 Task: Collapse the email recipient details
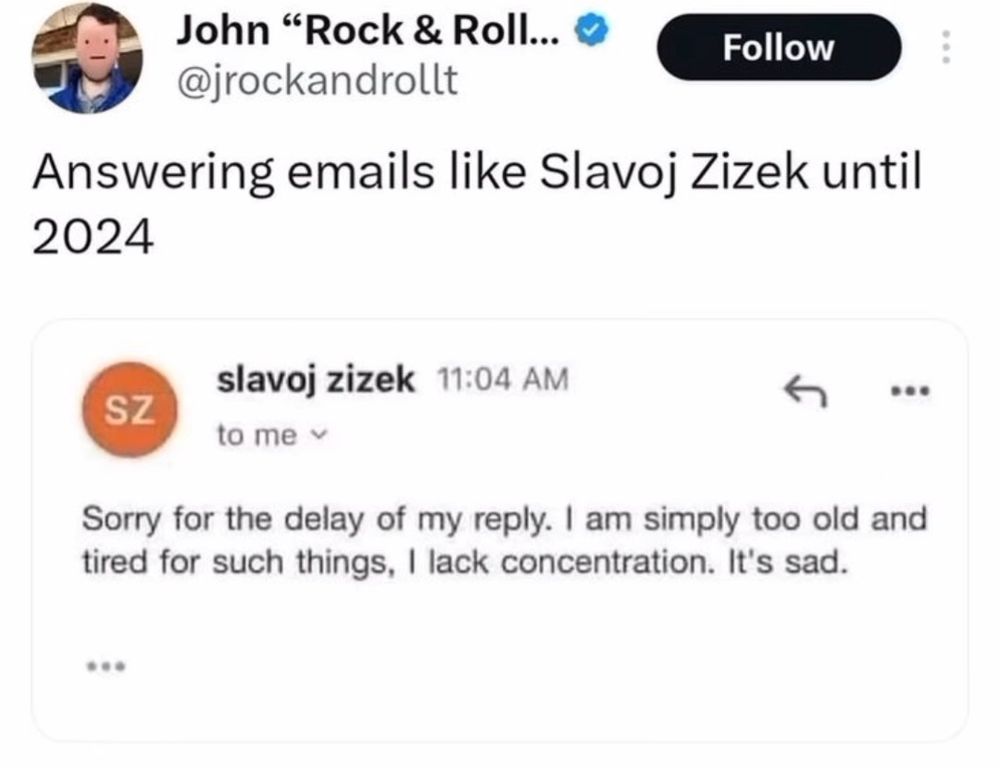coord(318,435)
